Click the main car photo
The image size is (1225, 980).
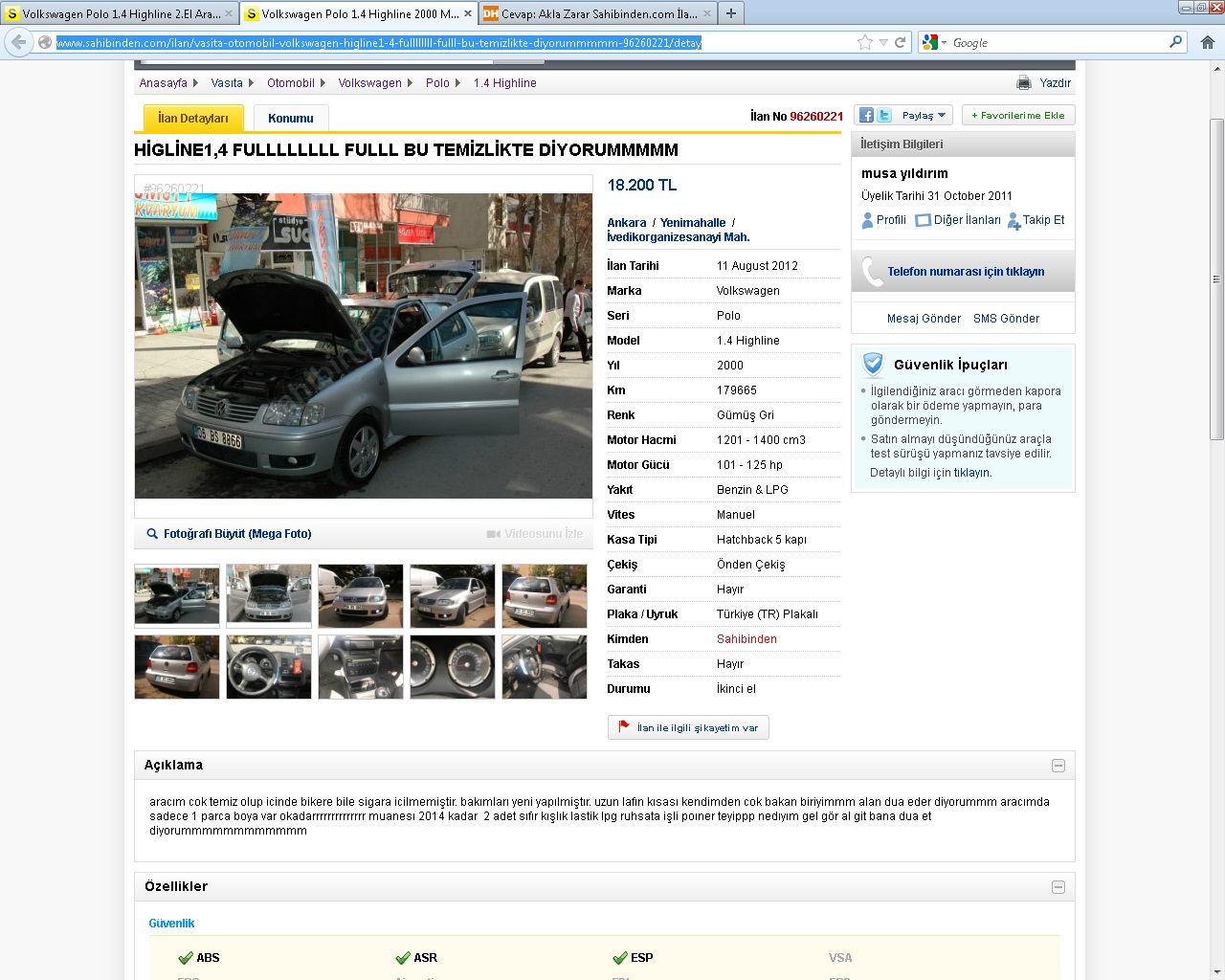click(364, 345)
